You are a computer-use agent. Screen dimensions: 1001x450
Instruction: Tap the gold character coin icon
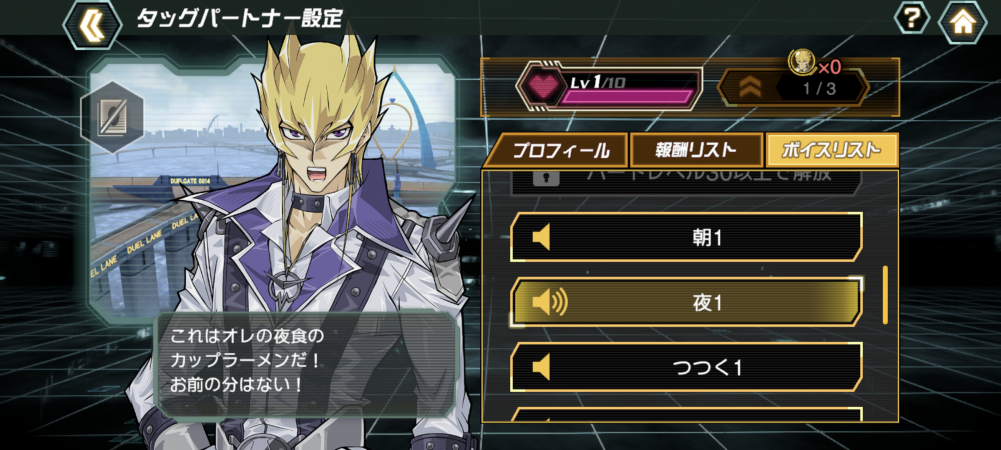pyautogui.click(x=801, y=62)
